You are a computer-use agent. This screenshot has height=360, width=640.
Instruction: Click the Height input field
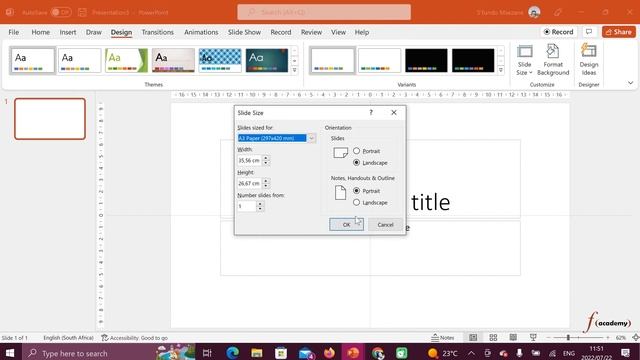pyautogui.click(x=249, y=183)
